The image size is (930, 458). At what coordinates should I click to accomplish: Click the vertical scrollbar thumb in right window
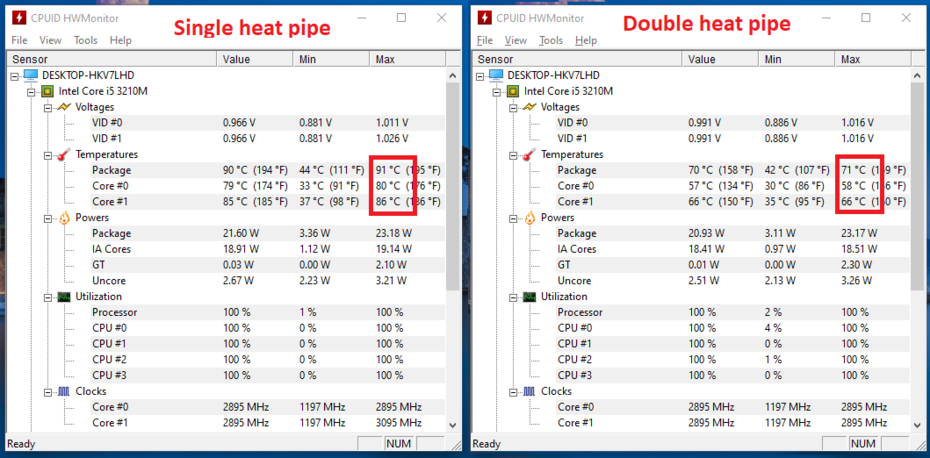[x=918, y=187]
